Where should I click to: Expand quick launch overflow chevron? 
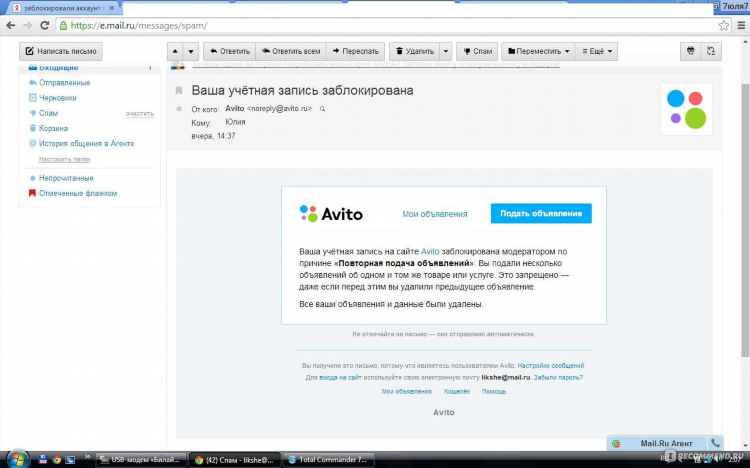click(87, 457)
